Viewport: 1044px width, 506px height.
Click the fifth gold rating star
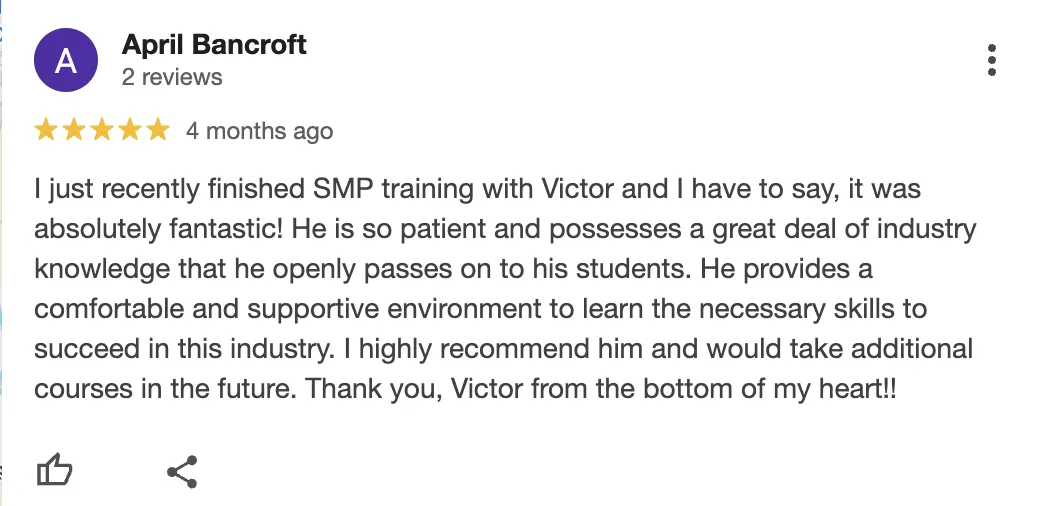[x=158, y=130]
